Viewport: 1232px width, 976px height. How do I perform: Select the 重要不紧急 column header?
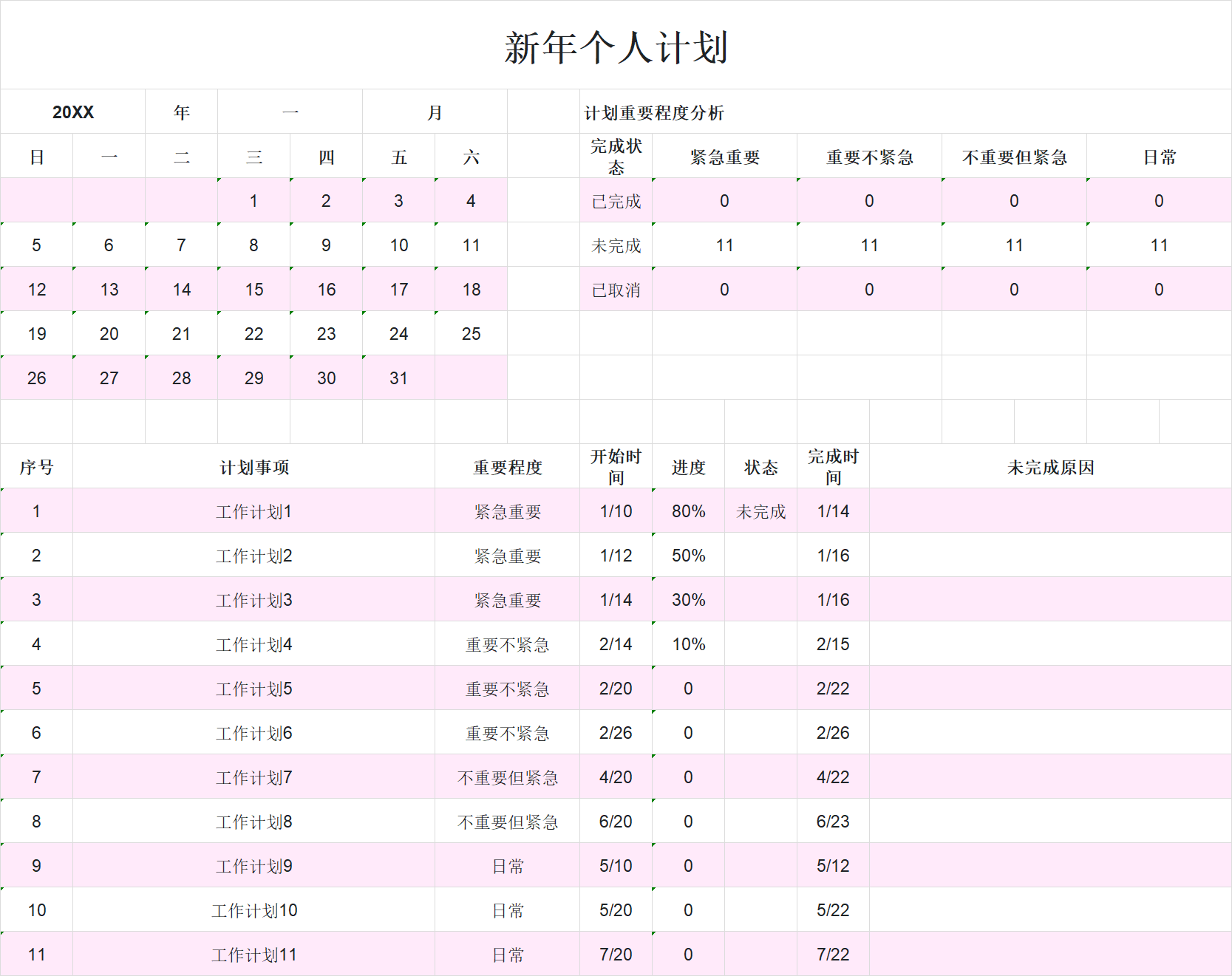click(869, 156)
